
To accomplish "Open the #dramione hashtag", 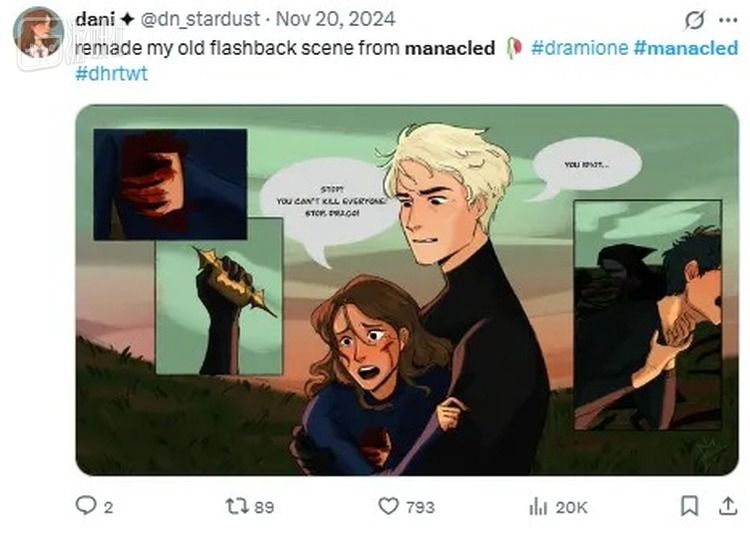I will click(578, 47).
